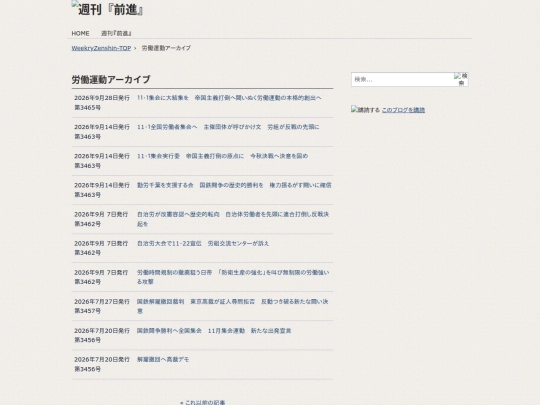540x405 pixels.
Task: Open article 自治労大会で11・22宣伝
Action: pyautogui.click(x=203, y=243)
